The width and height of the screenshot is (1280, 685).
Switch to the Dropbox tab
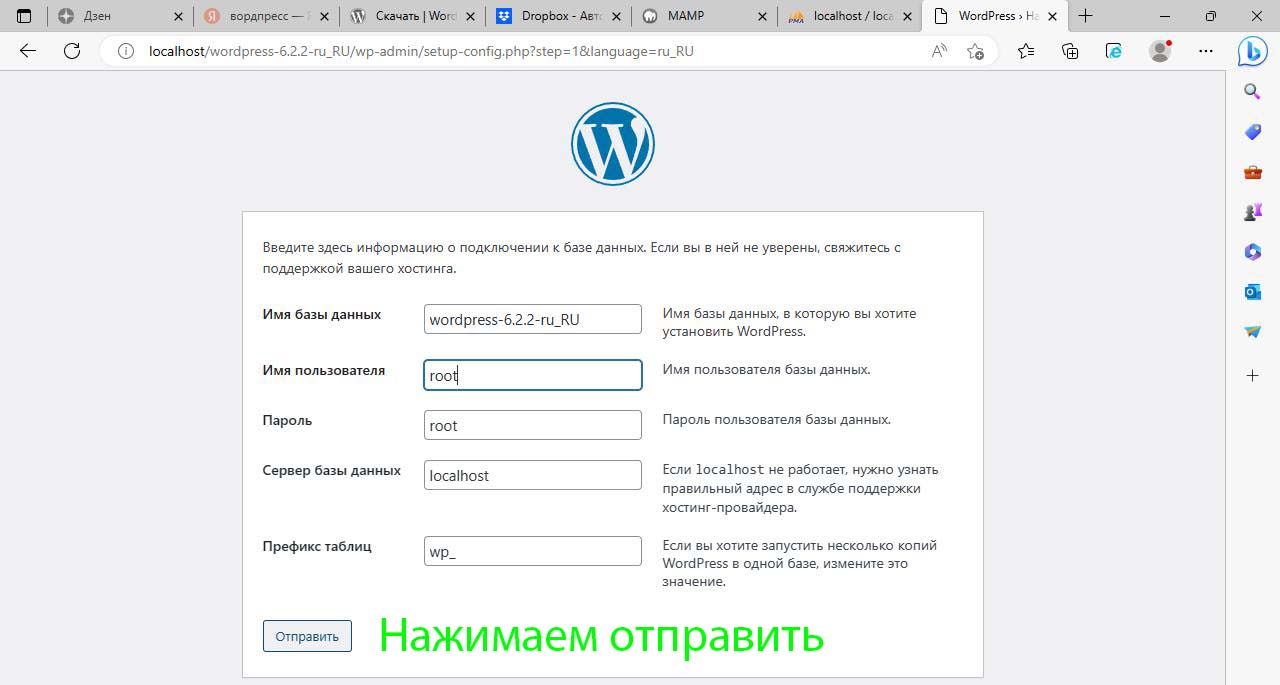pyautogui.click(x=560, y=16)
